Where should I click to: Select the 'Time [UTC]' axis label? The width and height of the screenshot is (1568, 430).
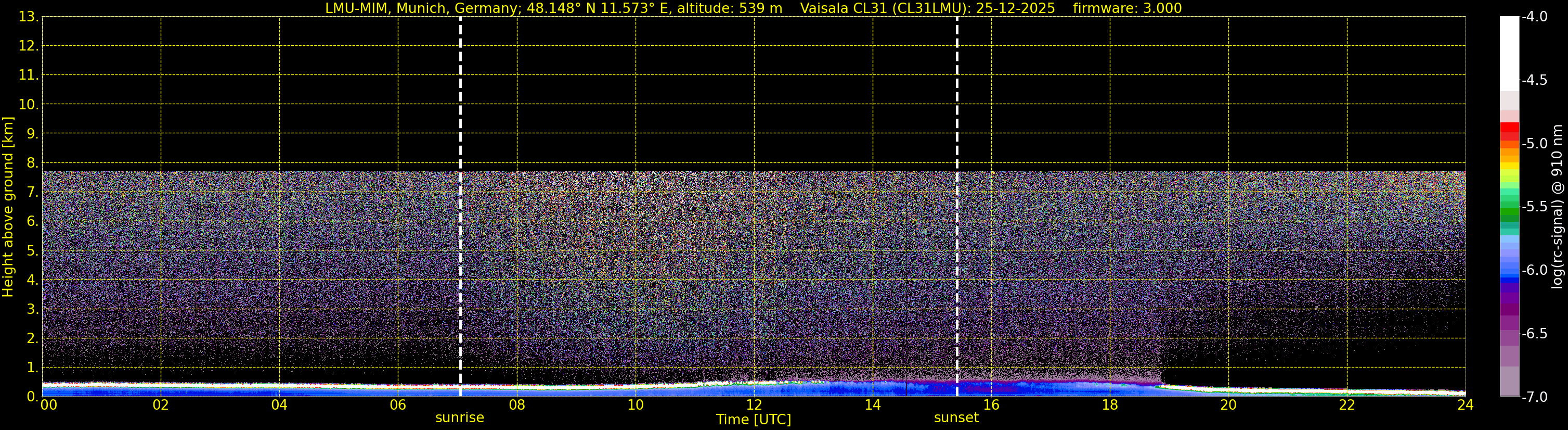754,420
